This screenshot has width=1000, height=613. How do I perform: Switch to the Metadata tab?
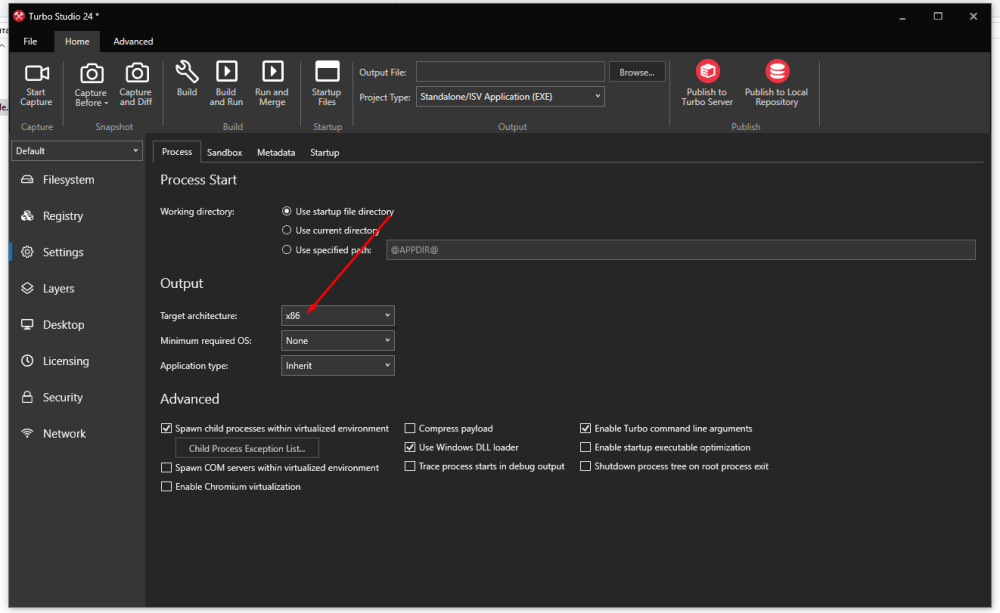(x=276, y=152)
